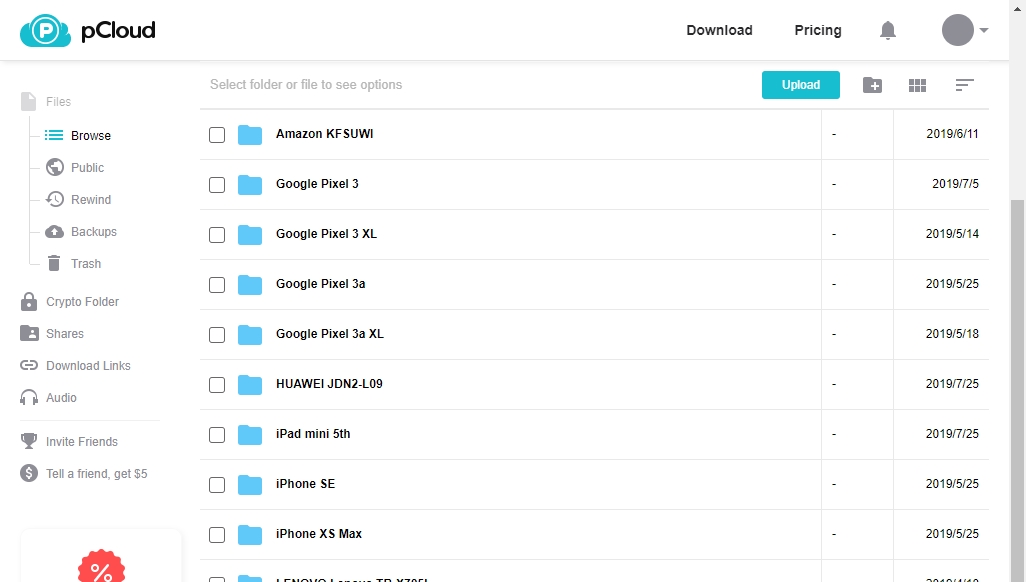Open the Google Pixel 3a XL folder name
Viewport: 1026px width, 582px height.
(x=330, y=334)
